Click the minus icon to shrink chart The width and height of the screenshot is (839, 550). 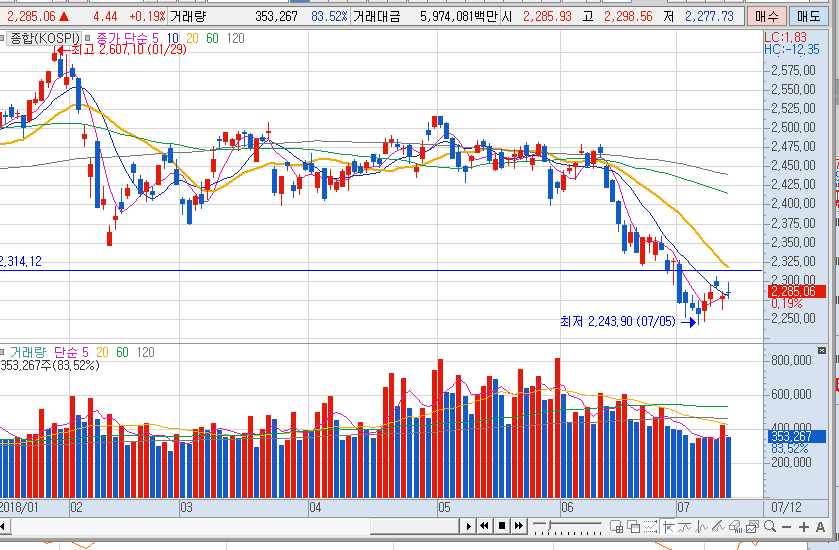coord(787,527)
